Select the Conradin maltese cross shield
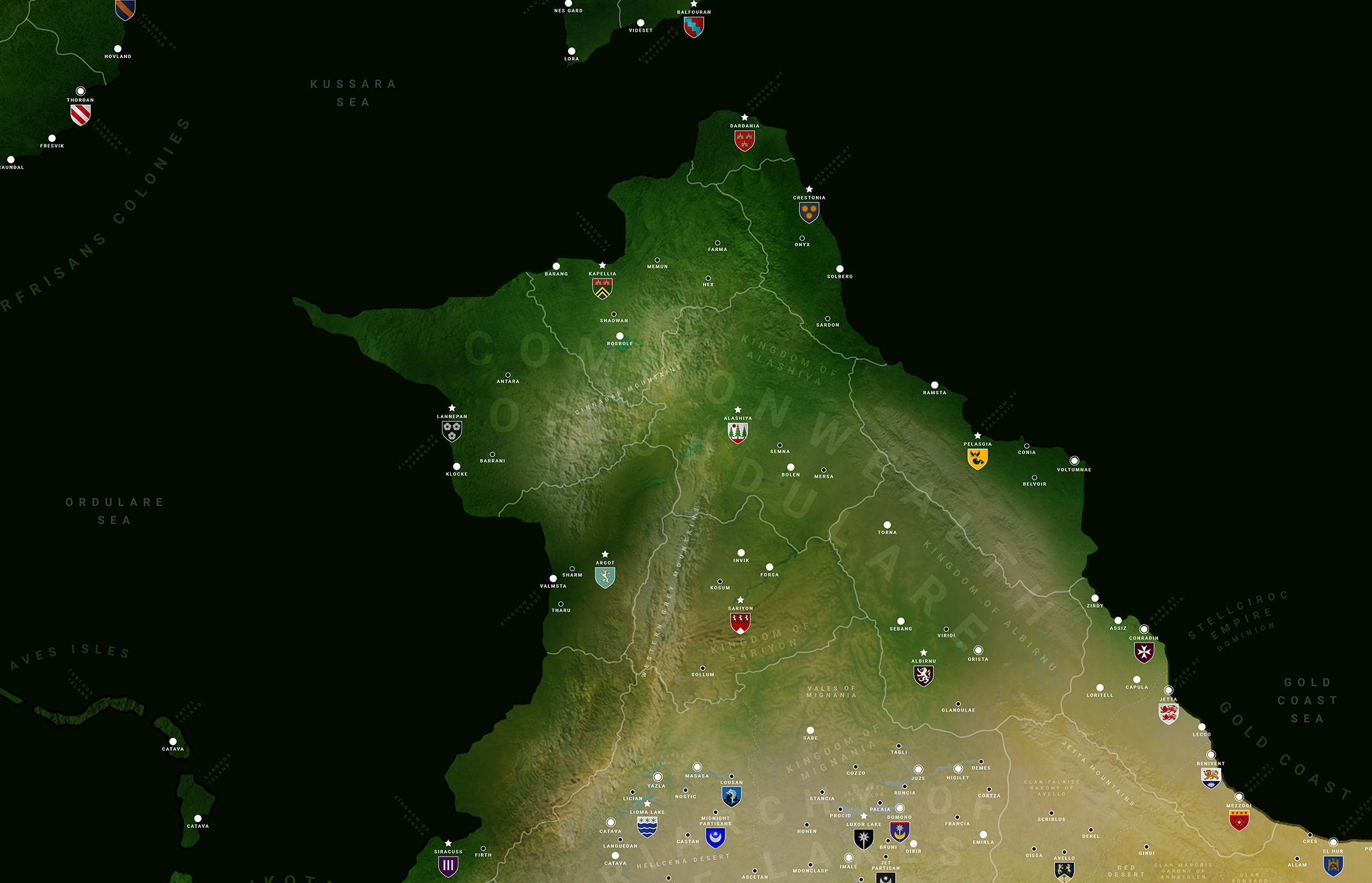The width and height of the screenshot is (1372, 883). tap(1143, 652)
